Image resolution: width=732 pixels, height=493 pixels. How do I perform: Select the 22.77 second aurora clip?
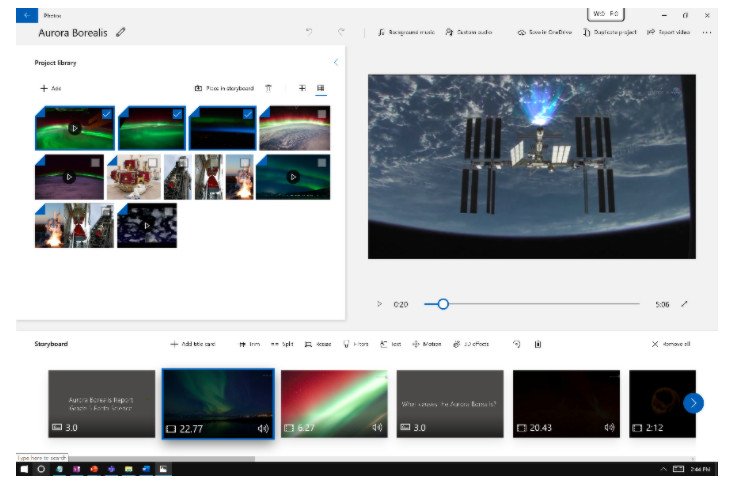[218, 404]
